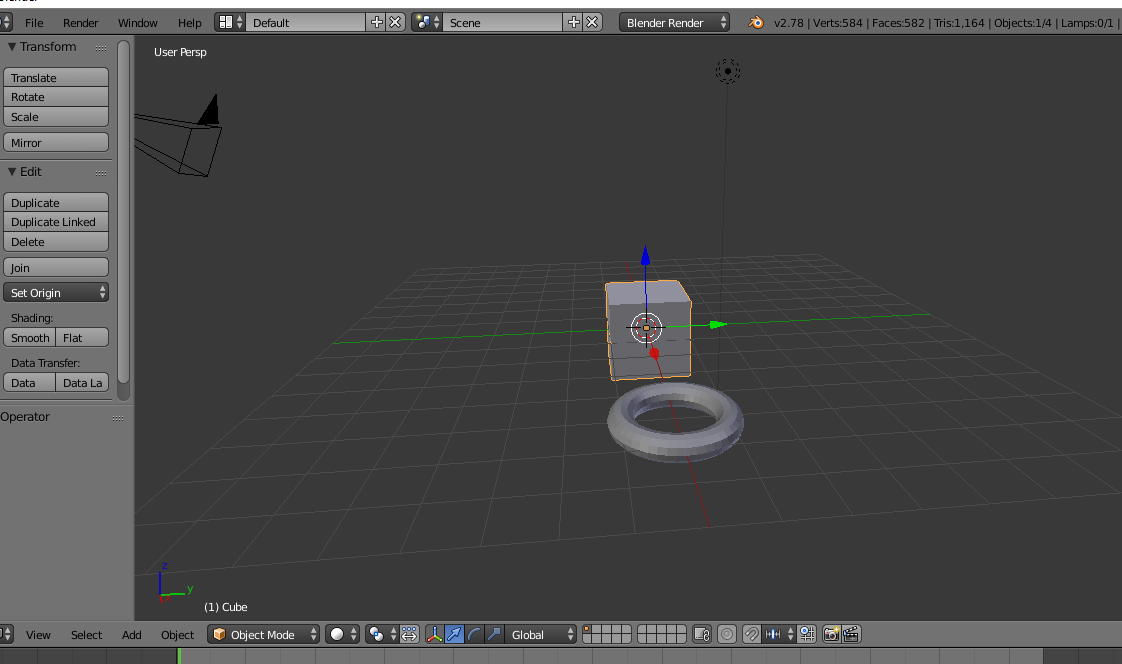Viewport: 1122px width, 664px height.
Task: Toggle the 3D manipulator axes icon
Action: (434, 634)
